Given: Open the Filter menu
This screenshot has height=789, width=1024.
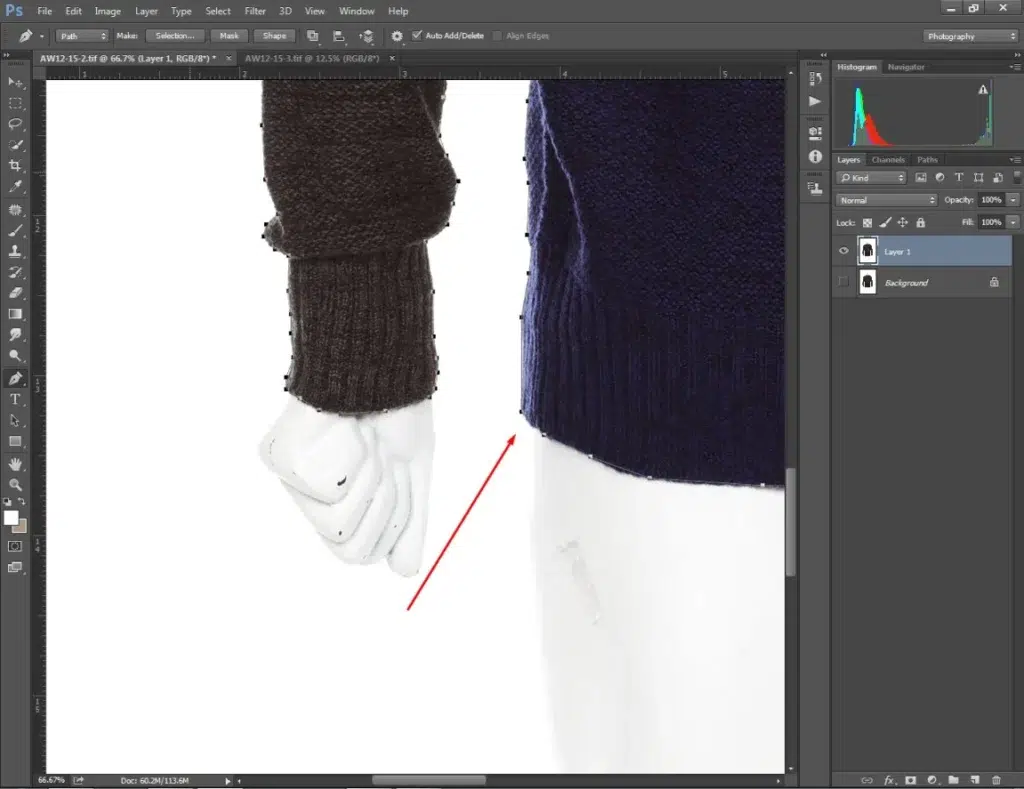Looking at the screenshot, I should (255, 11).
